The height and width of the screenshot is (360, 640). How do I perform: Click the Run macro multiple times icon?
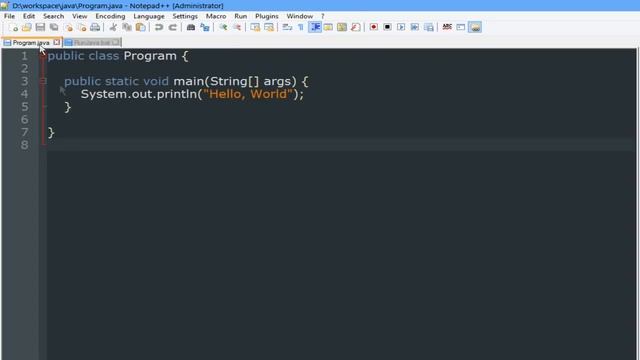(415, 27)
